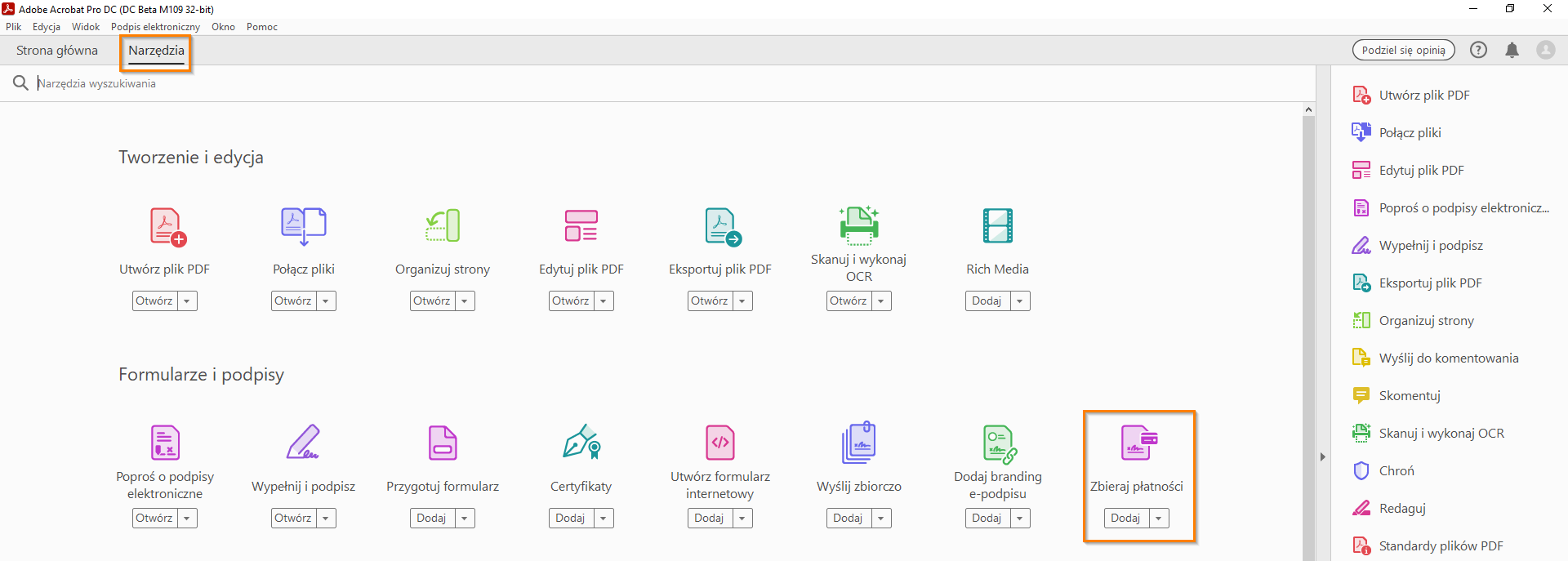Click the Rich Media film icon
1568x561 pixels.
click(x=998, y=225)
